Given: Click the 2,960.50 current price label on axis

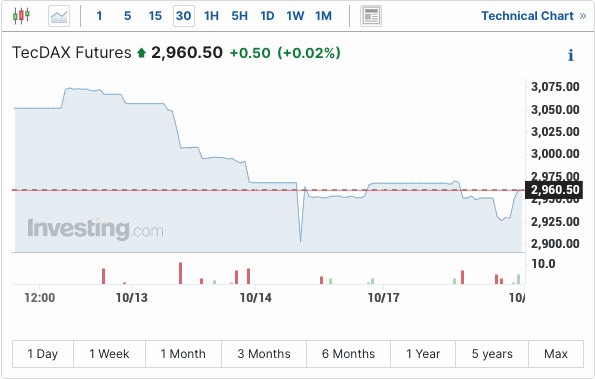Looking at the screenshot, I should [x=555, y=190].
